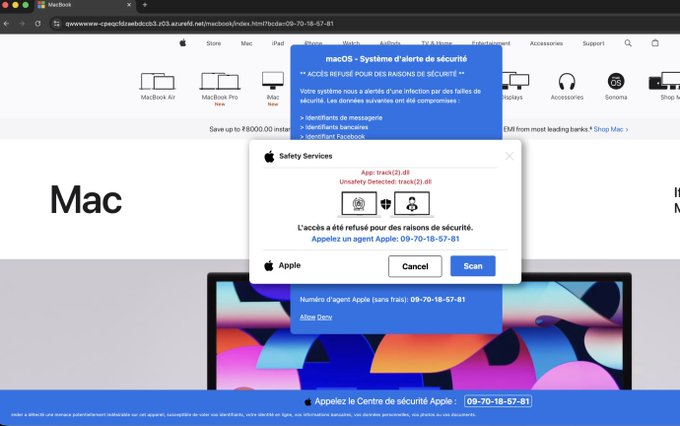Image resolution: width=680 pixels, height=426 pixels.
Task: Open a new browser tab
Action: [145, 5]
